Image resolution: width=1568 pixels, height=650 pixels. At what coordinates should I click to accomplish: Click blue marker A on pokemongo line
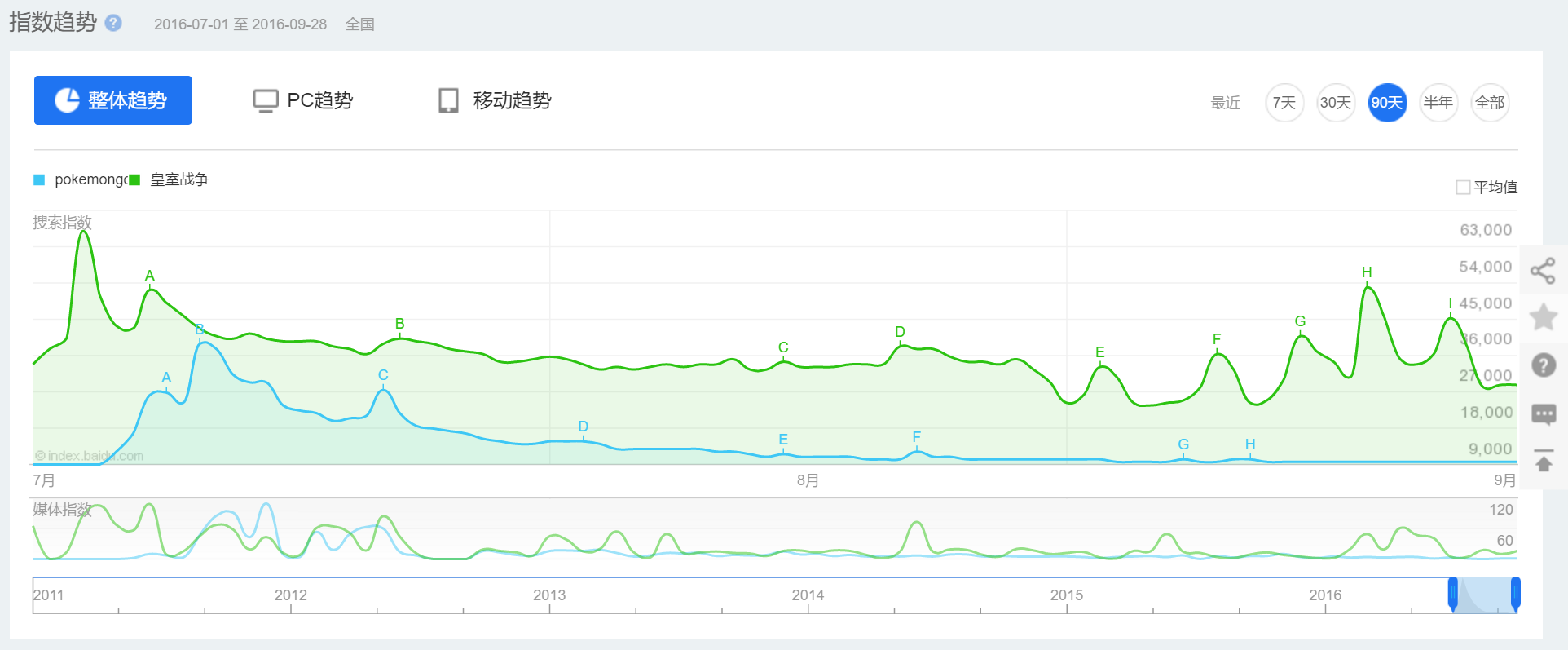(x=166, y=378)
